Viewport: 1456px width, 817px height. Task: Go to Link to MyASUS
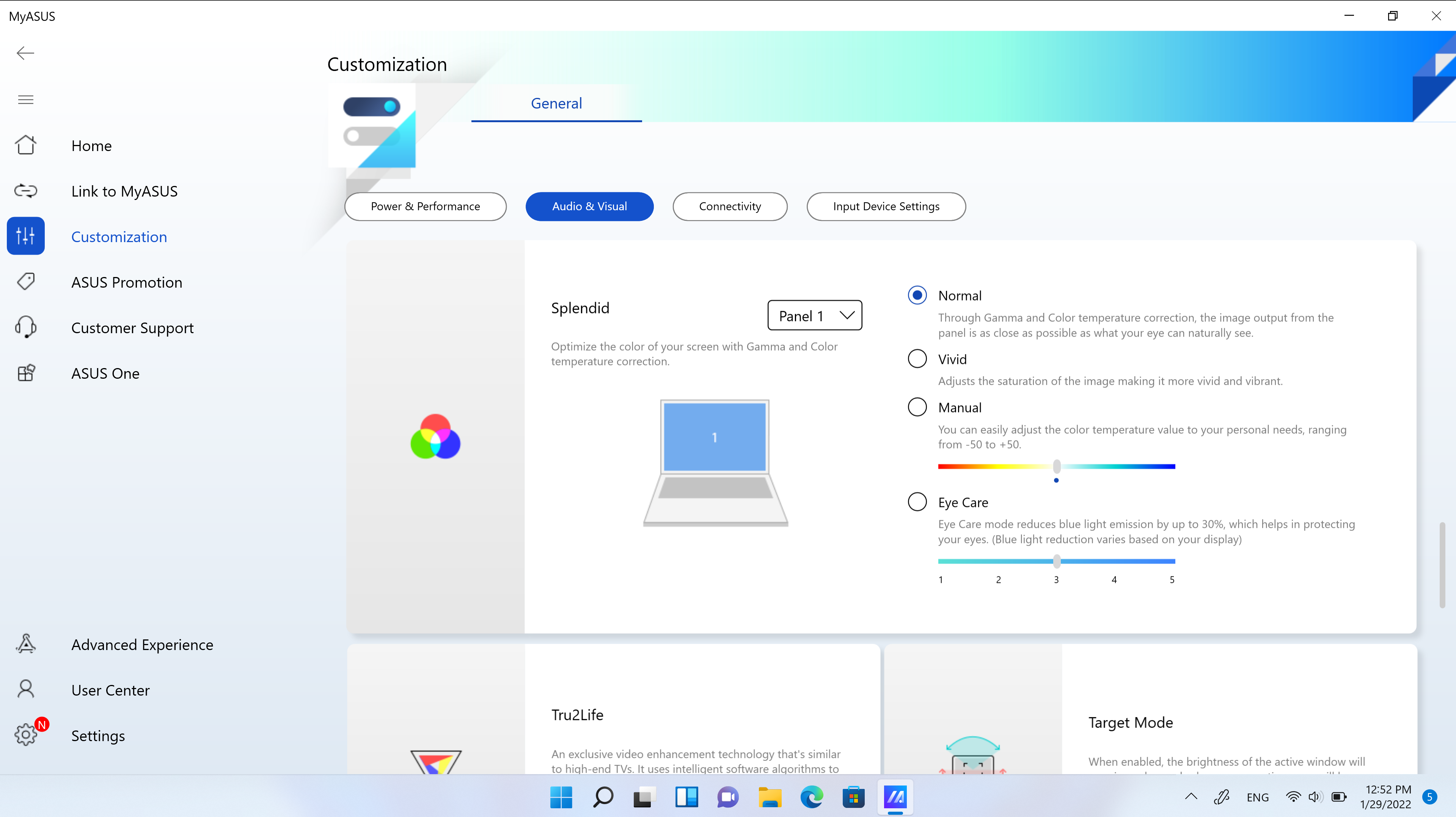coord(124,191)
